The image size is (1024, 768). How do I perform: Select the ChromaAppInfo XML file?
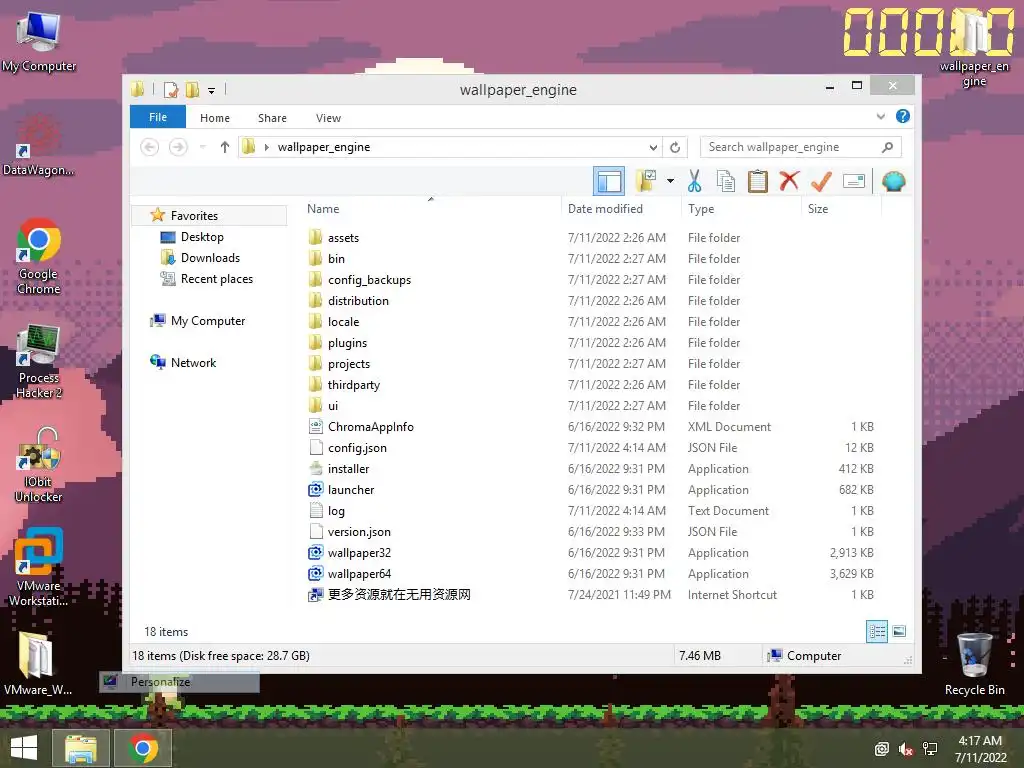click(371, 426)
